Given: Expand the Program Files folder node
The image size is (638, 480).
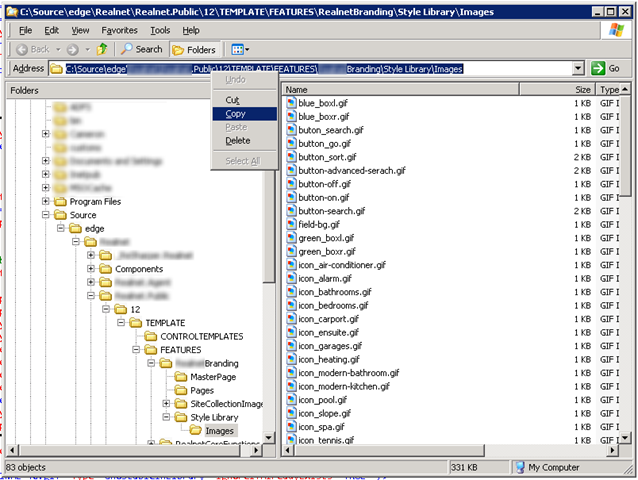Looking at the screenshot, I should click(46, 201).
